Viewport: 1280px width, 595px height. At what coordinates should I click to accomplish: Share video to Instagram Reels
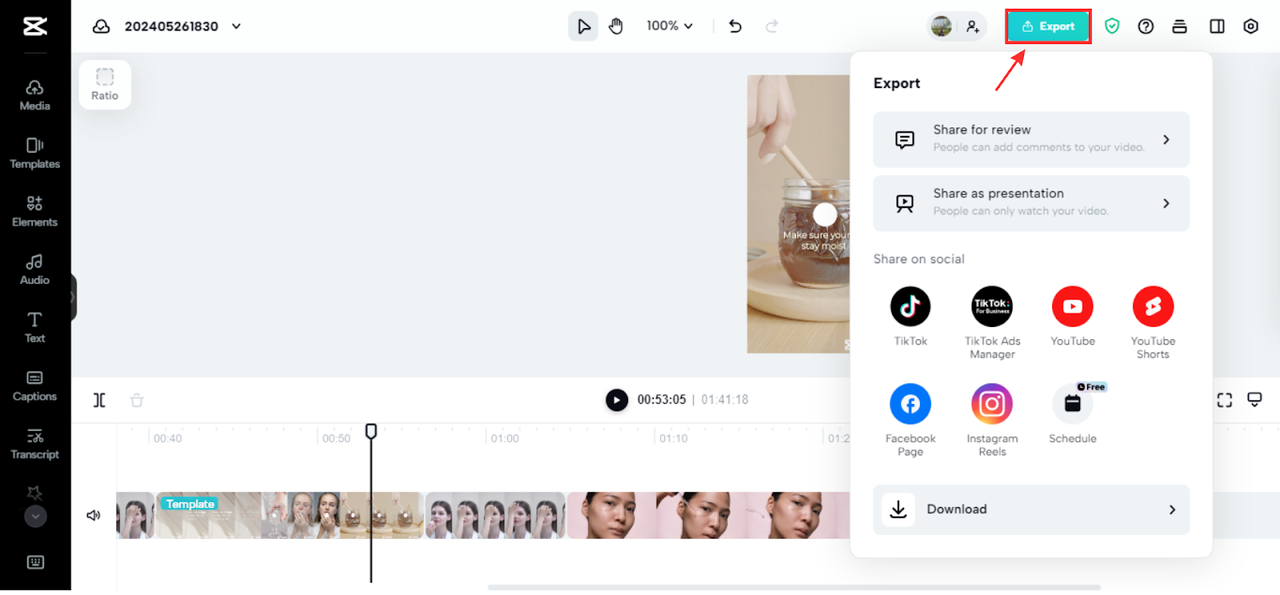tap(992, 420)
